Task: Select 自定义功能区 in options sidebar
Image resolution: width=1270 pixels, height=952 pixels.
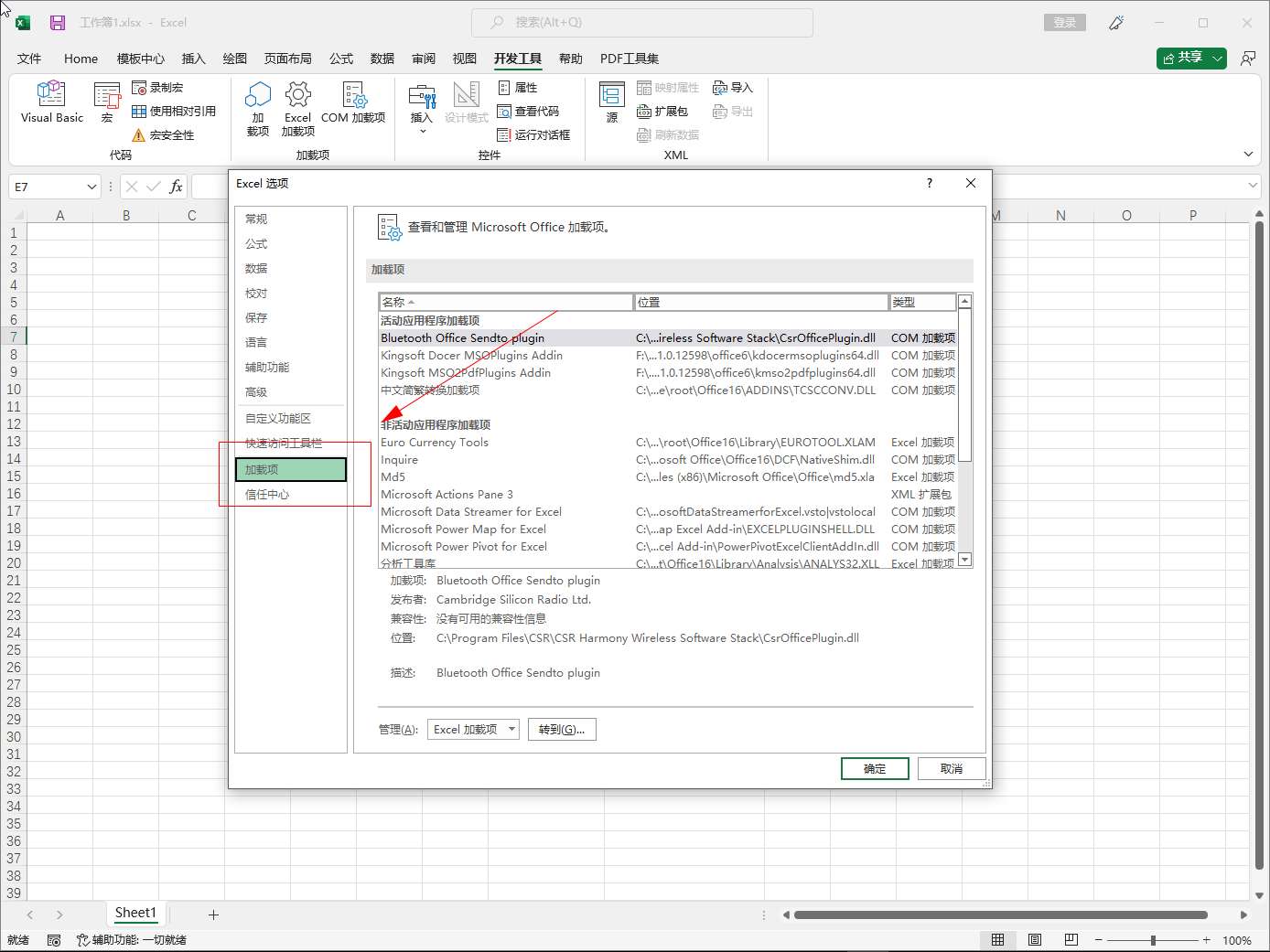Action: (x=290, y=419)
